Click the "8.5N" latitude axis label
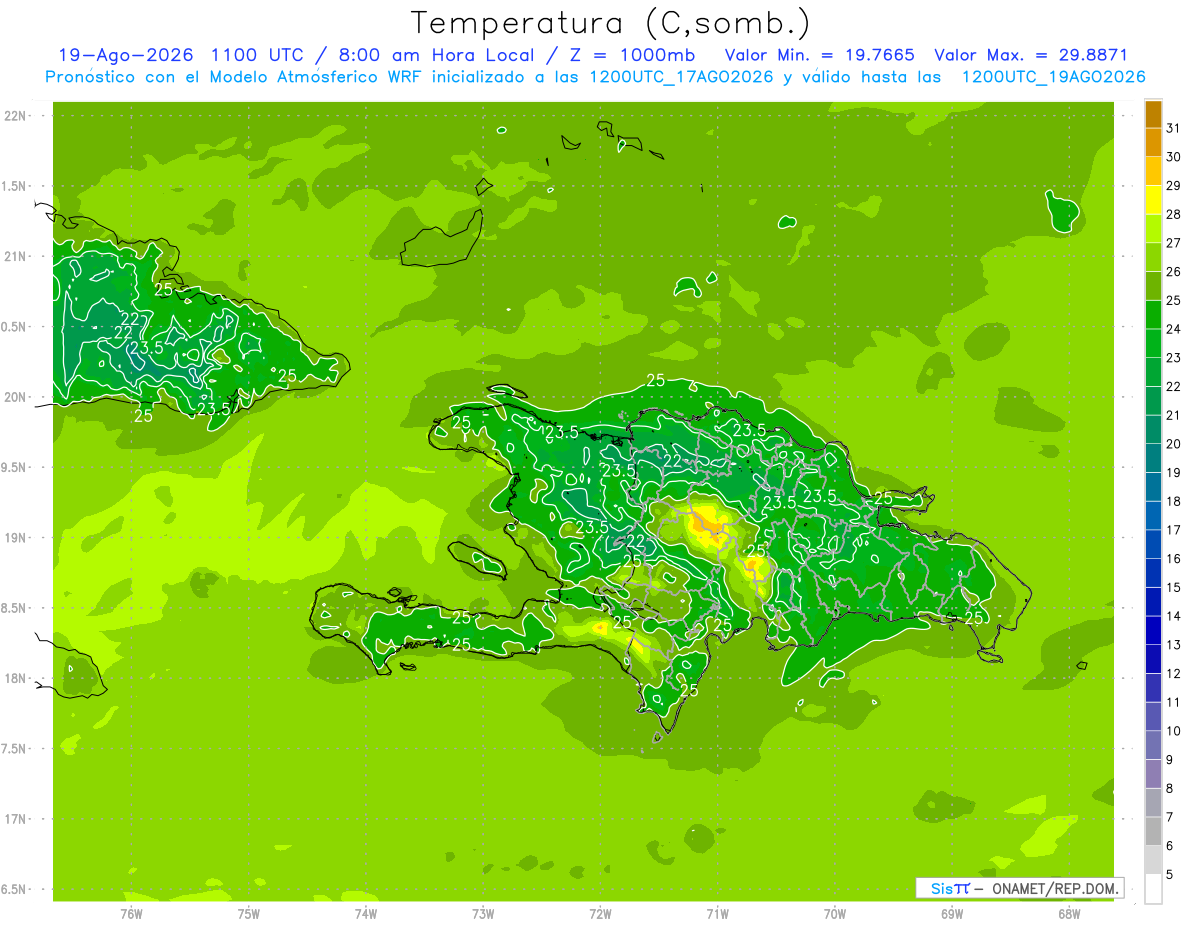The height and width of the screenshot is (927, 1200). pyautogui.click(x=14, y=609)
